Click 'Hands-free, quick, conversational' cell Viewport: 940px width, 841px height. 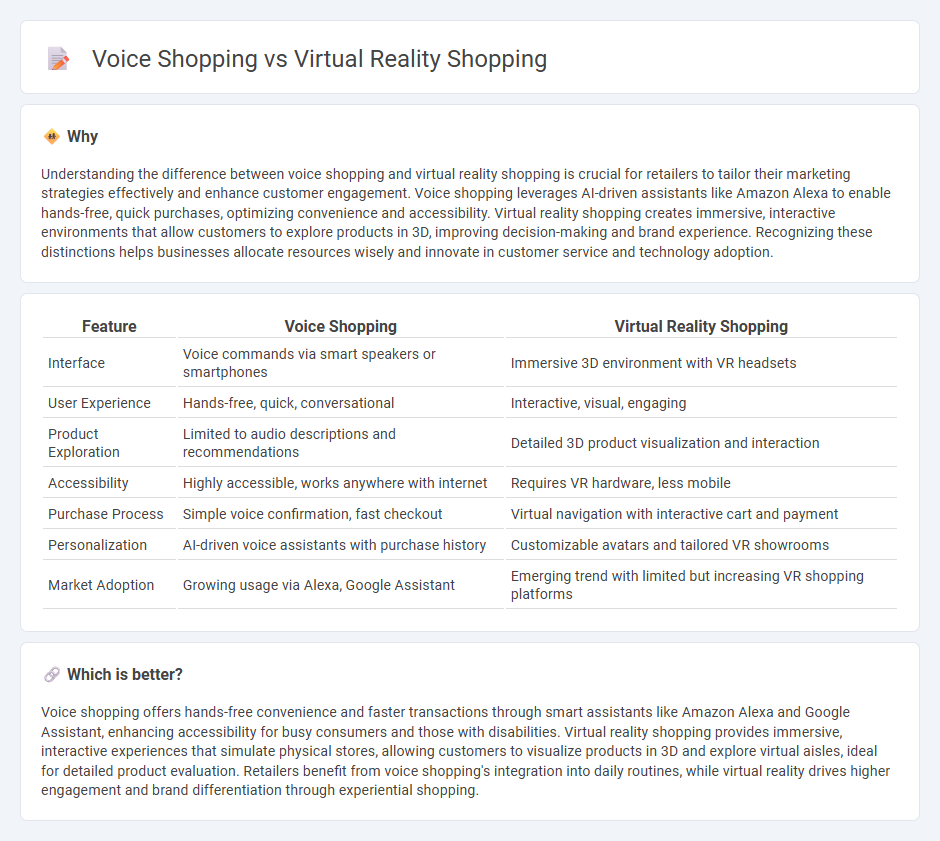point(341,403)
